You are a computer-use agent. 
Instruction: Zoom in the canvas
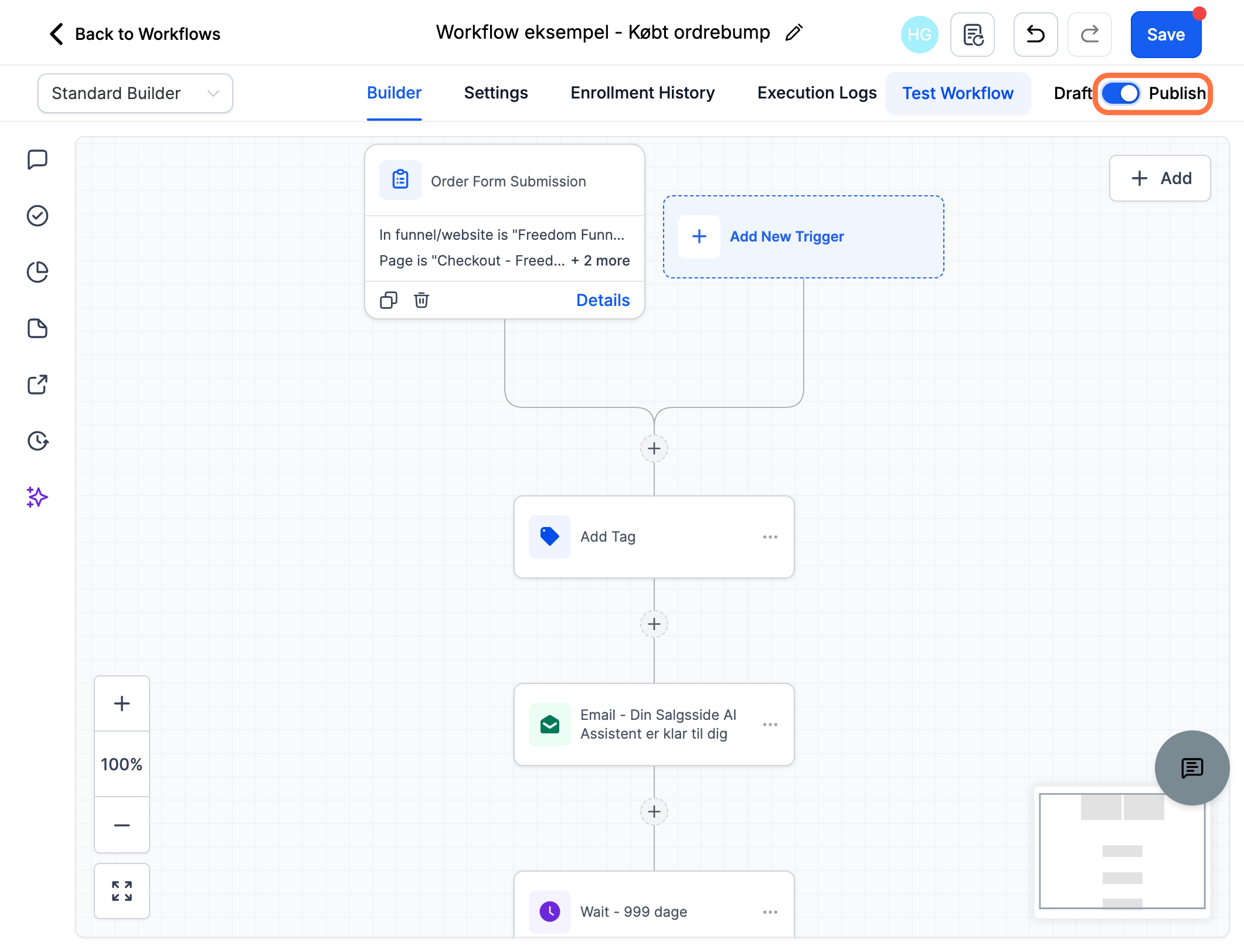coord(122,703)
